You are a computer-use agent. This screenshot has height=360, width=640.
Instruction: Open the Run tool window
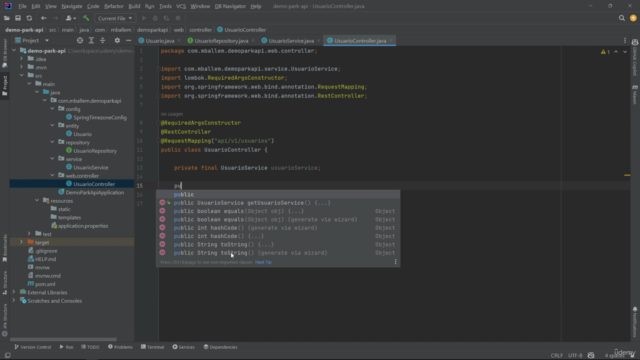[66, 347]
